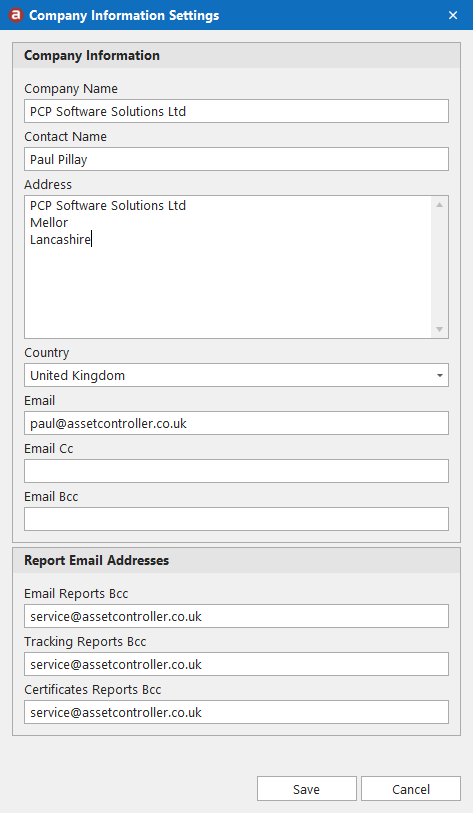The image size is (473, 813).
Task: Close the Company Information Settings dialog
Action: [453, 15]
